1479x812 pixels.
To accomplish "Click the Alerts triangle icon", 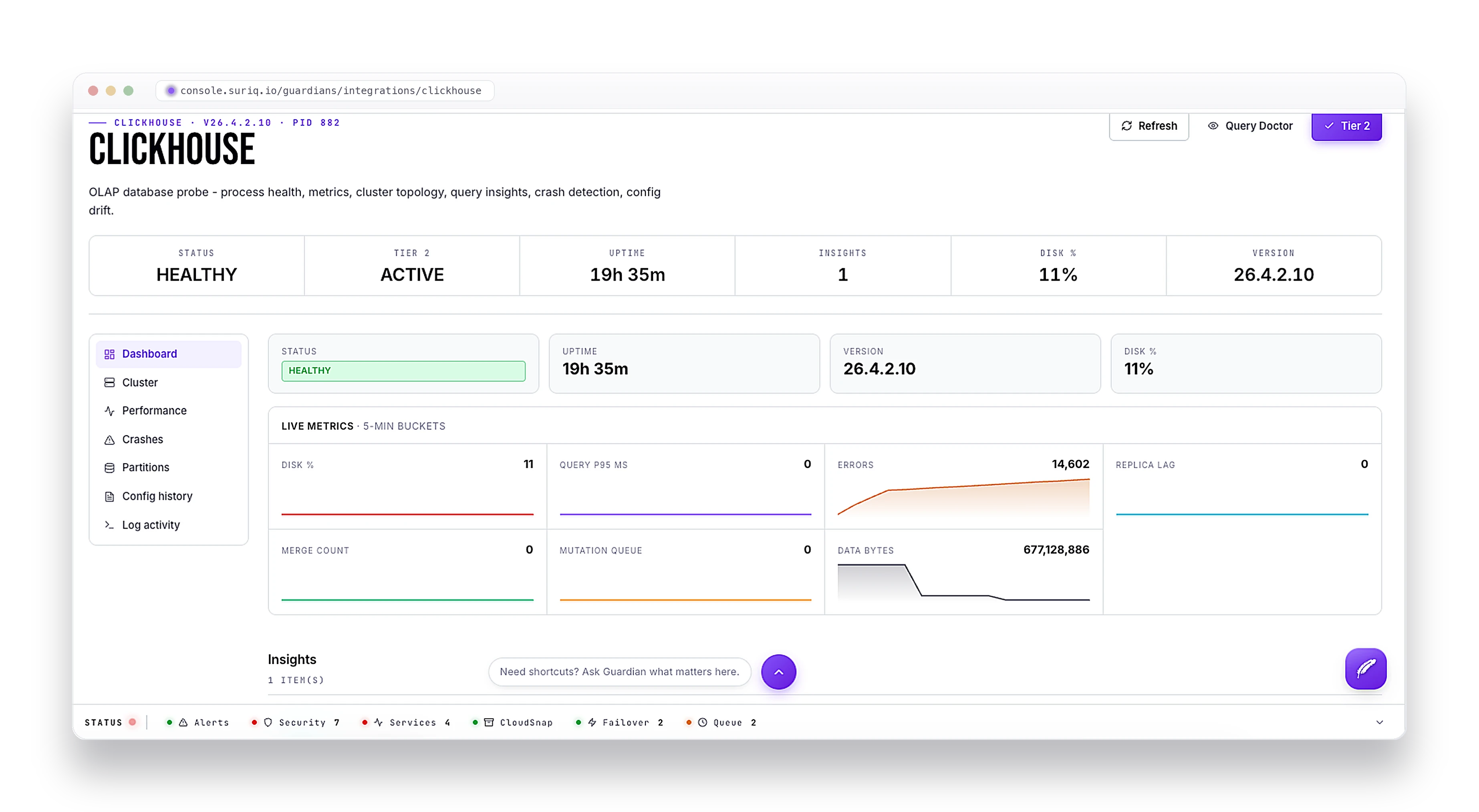I will [x=183, y=722].
